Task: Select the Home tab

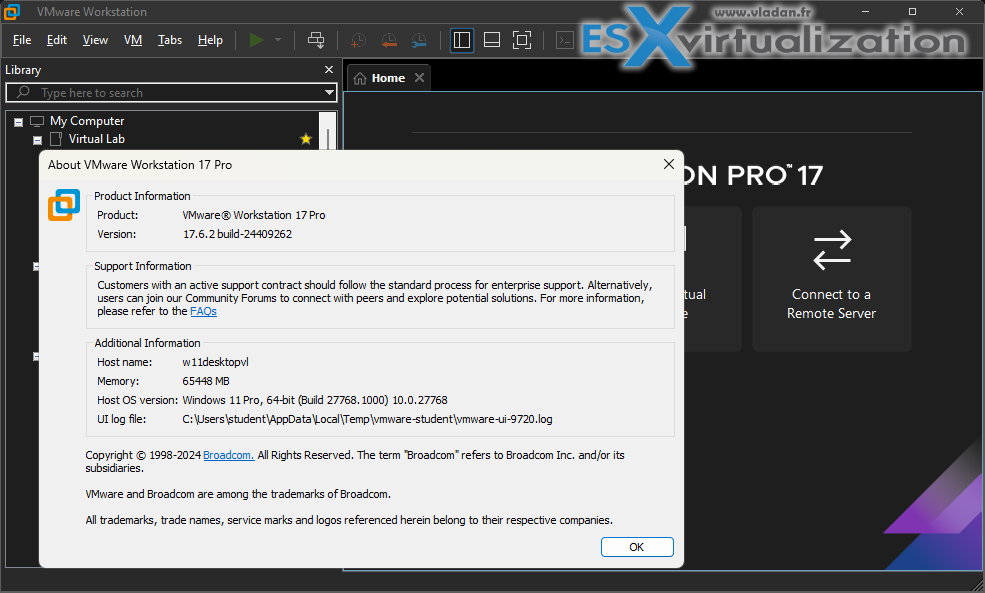Action: (388, 78)
